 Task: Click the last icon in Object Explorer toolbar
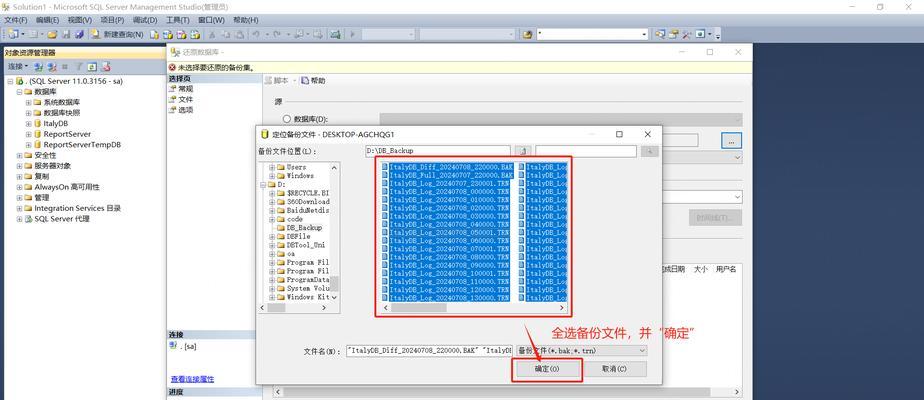(x=106, y=67)
